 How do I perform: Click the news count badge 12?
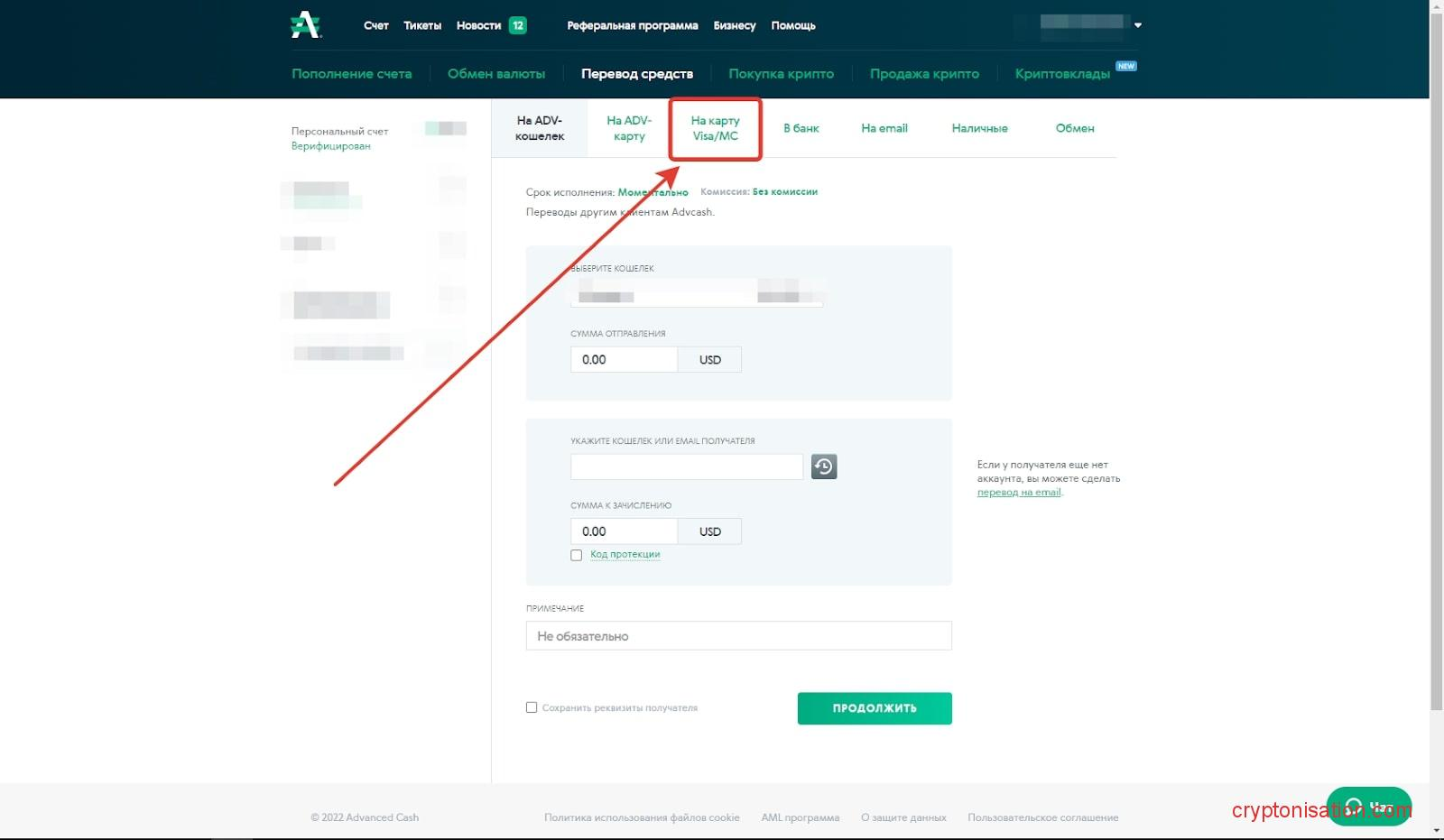518,25
